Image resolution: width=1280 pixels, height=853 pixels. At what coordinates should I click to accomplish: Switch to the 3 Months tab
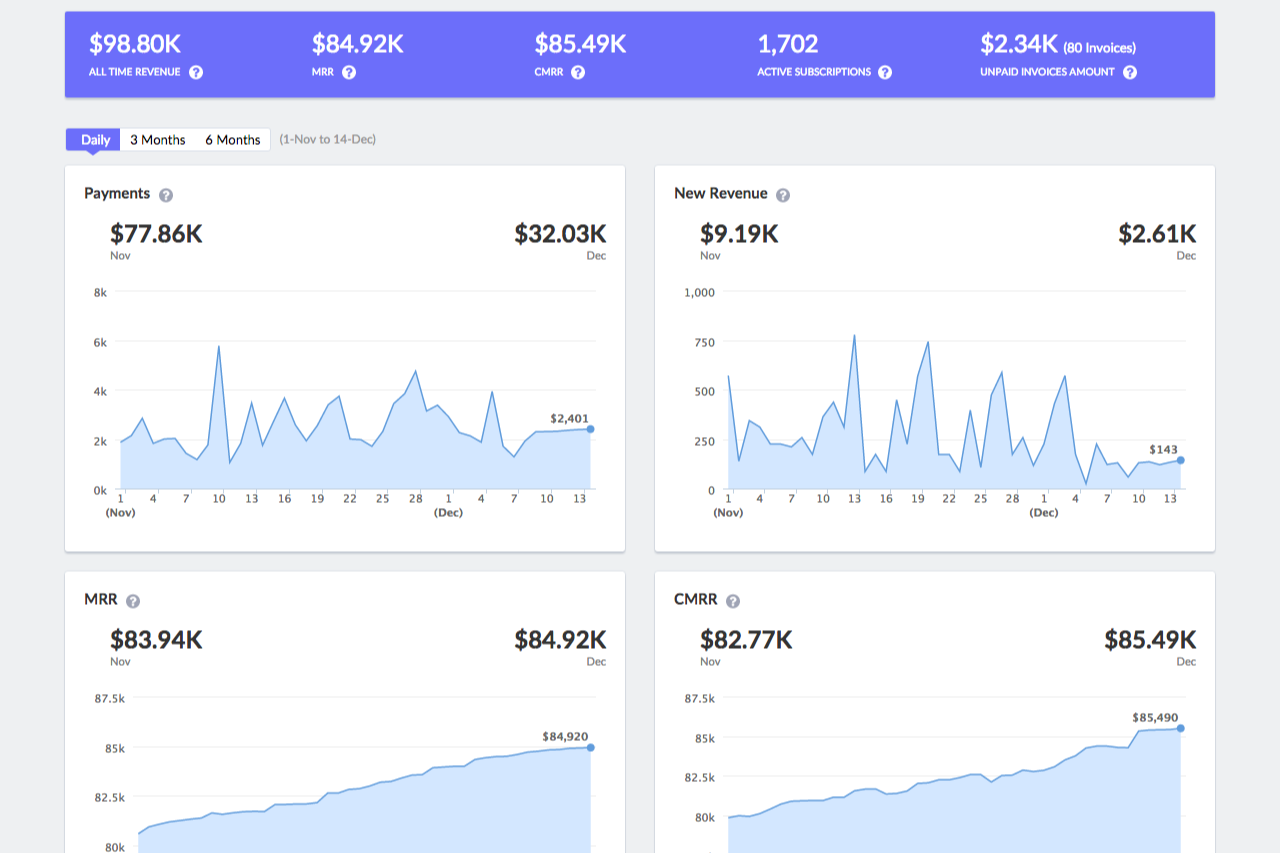point(158,140)
